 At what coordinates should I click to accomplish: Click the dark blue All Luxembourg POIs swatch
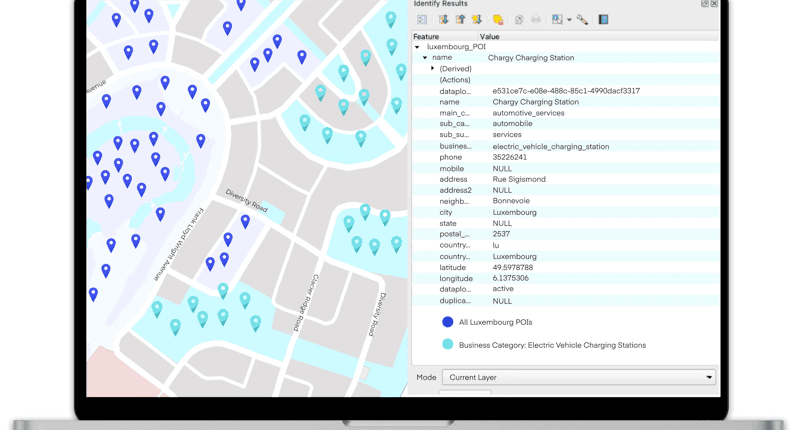447,322
